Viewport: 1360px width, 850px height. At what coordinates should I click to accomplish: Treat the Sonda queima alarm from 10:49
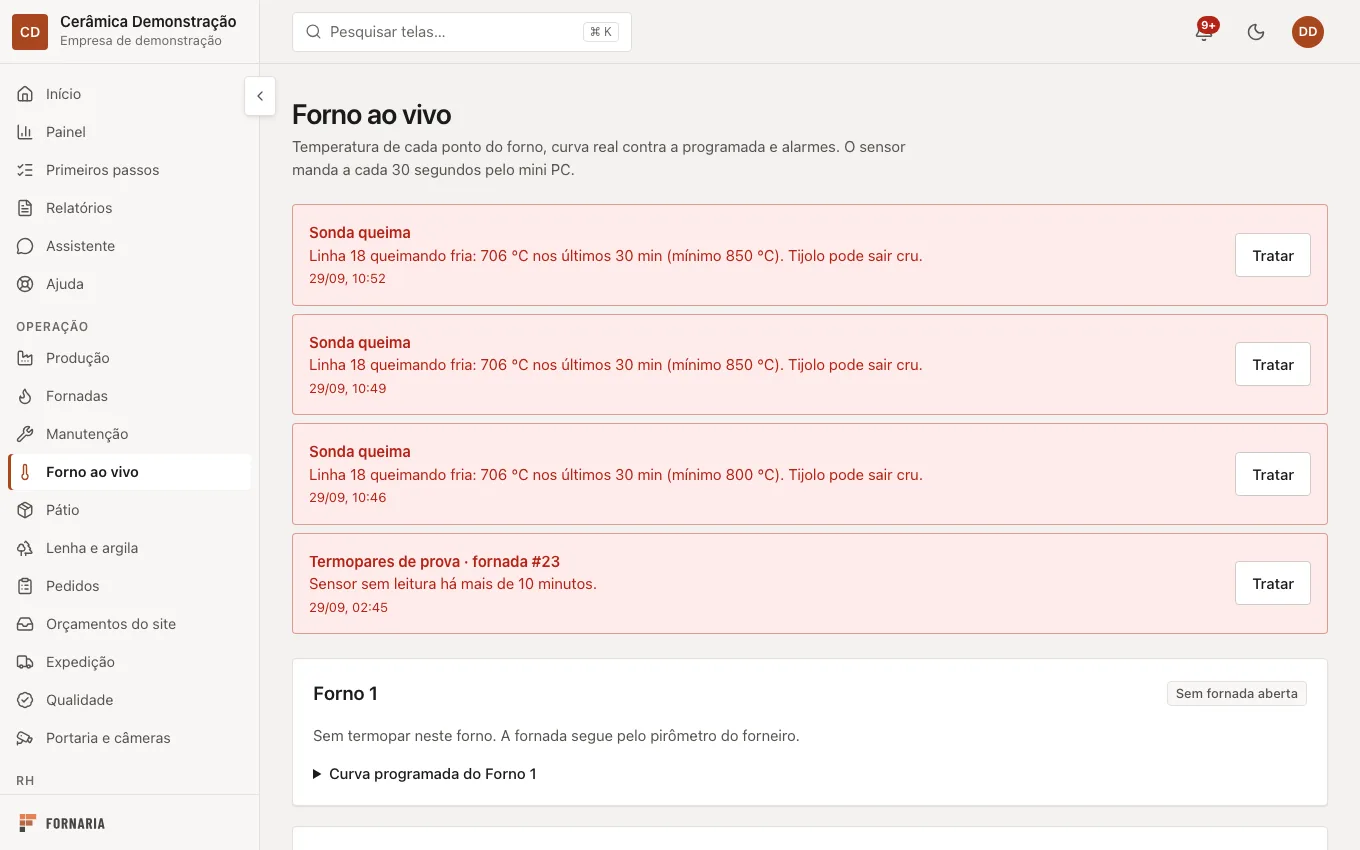click(x=1273, y=365)
